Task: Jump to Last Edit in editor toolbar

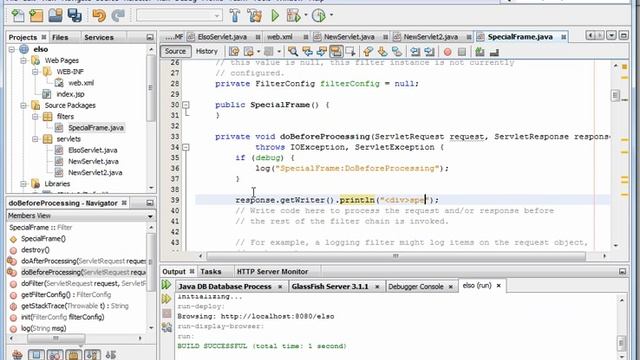Action: coord(234,51)
